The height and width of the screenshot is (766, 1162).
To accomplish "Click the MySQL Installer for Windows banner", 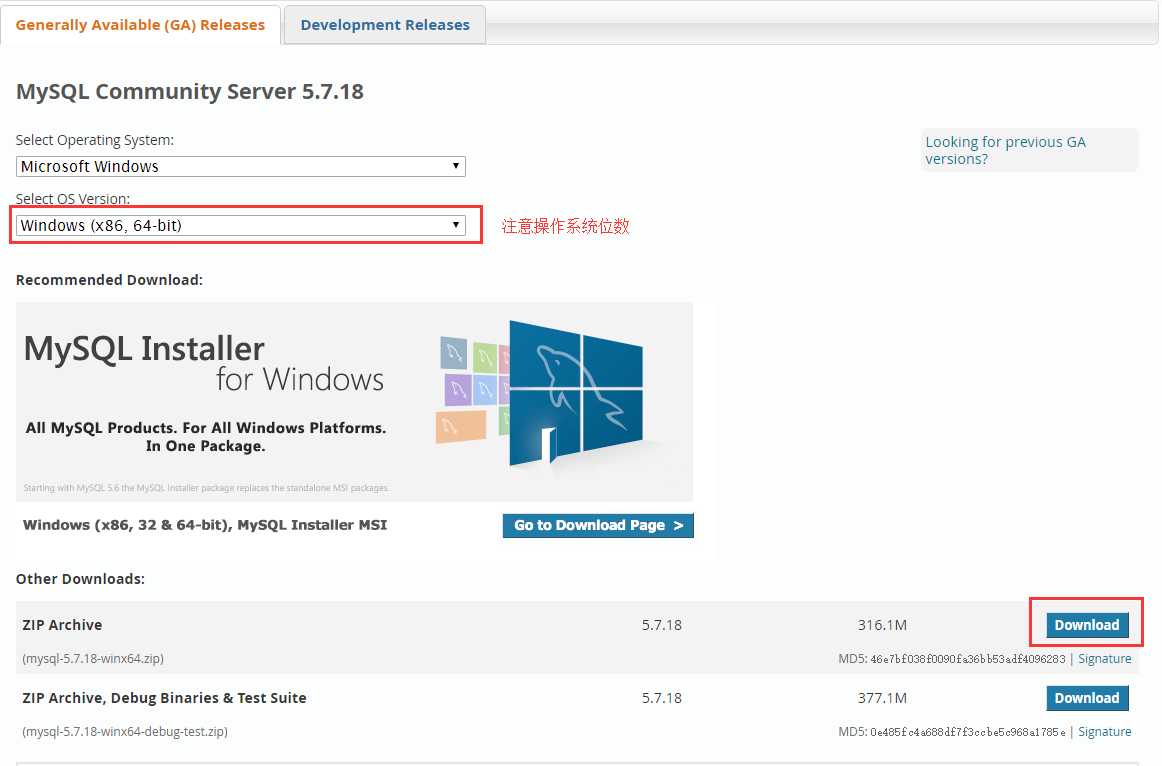I will tap(354, 402).
